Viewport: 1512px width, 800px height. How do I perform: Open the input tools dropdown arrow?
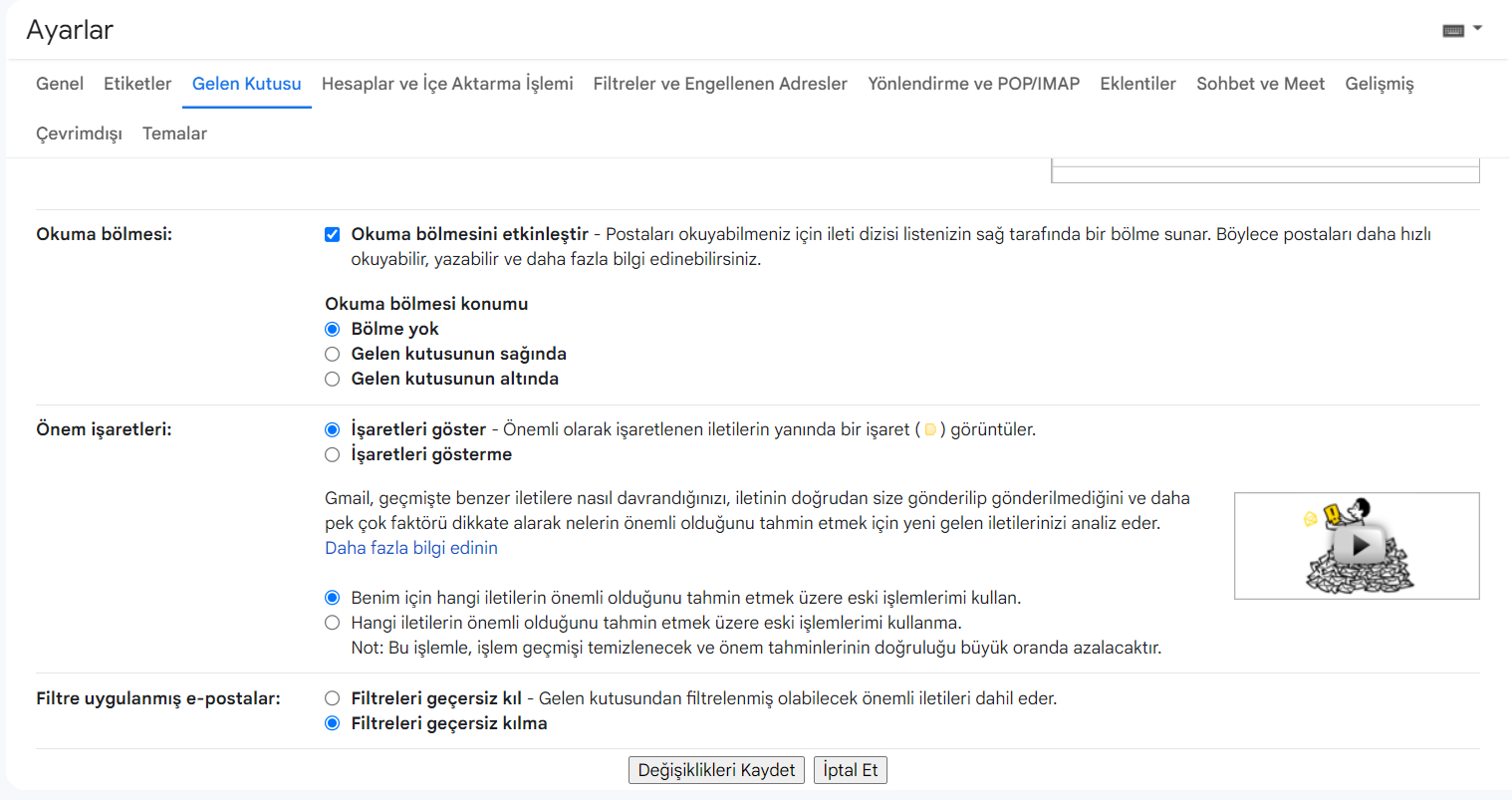tap(1478, 29)
